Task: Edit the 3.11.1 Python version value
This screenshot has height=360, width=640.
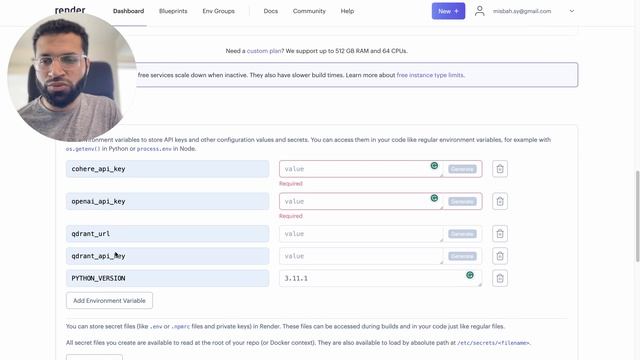Action: click(380, 278)
